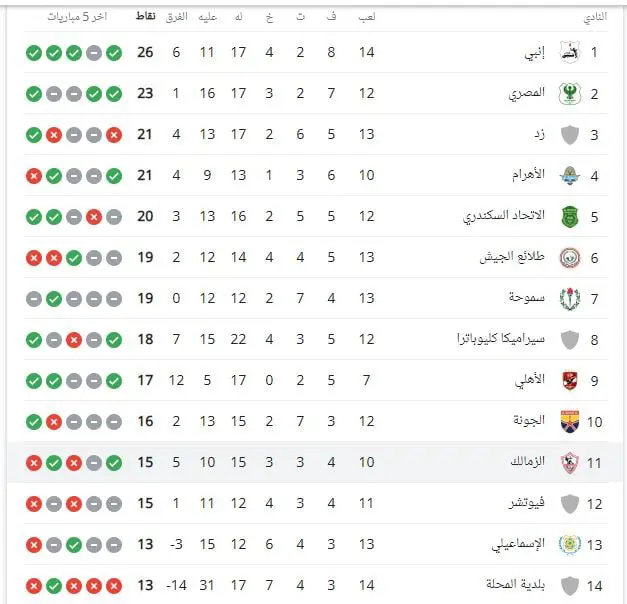Click الاتحاد السكندري's red loss result icon
The height and width of the screenshot is (604, 627).
click(x=94, y=217)
